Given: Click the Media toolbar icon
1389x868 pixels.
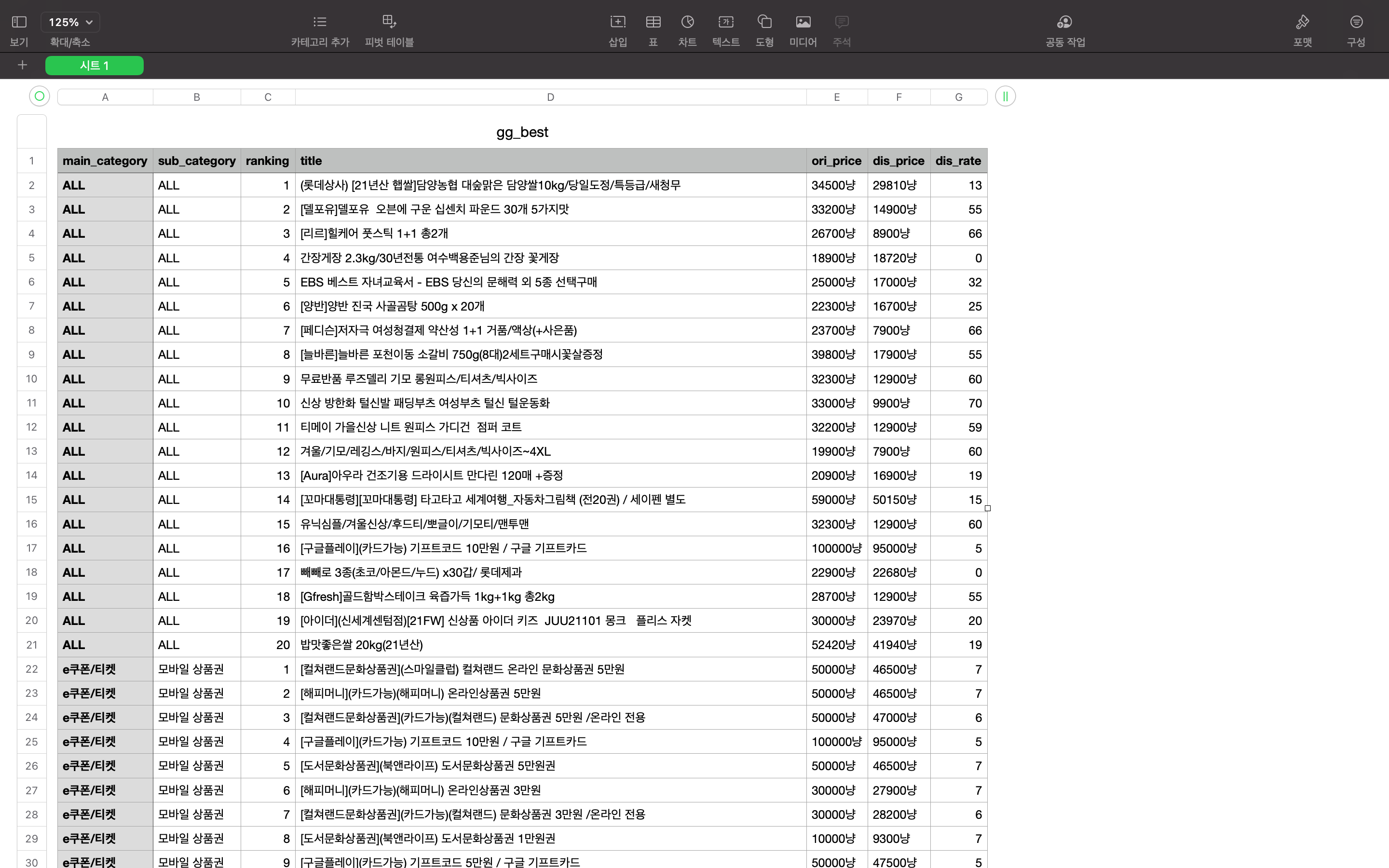Looking at the screenshot, I should tap(803, 22).
